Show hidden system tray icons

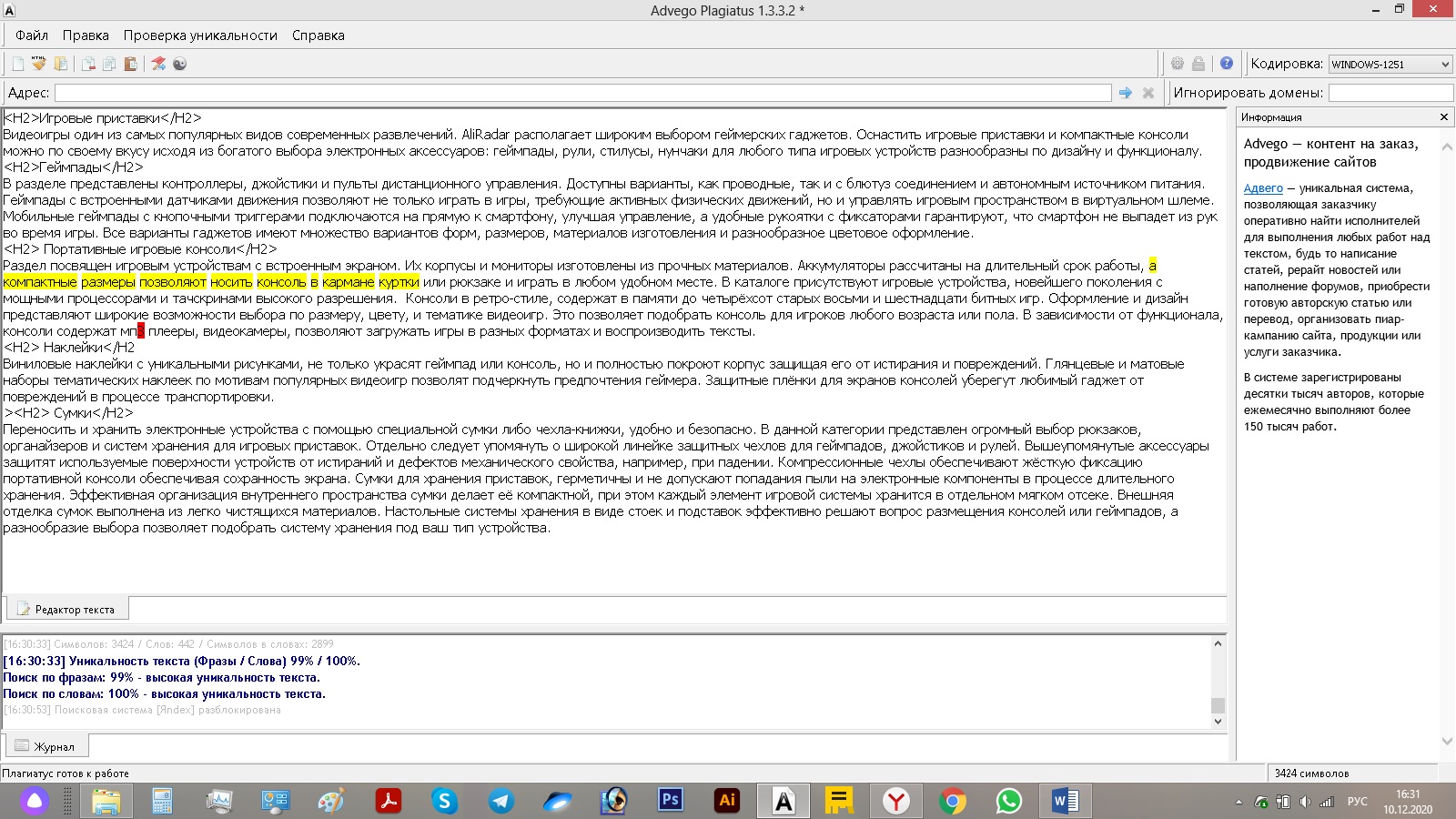click(x=1239, y=802)
